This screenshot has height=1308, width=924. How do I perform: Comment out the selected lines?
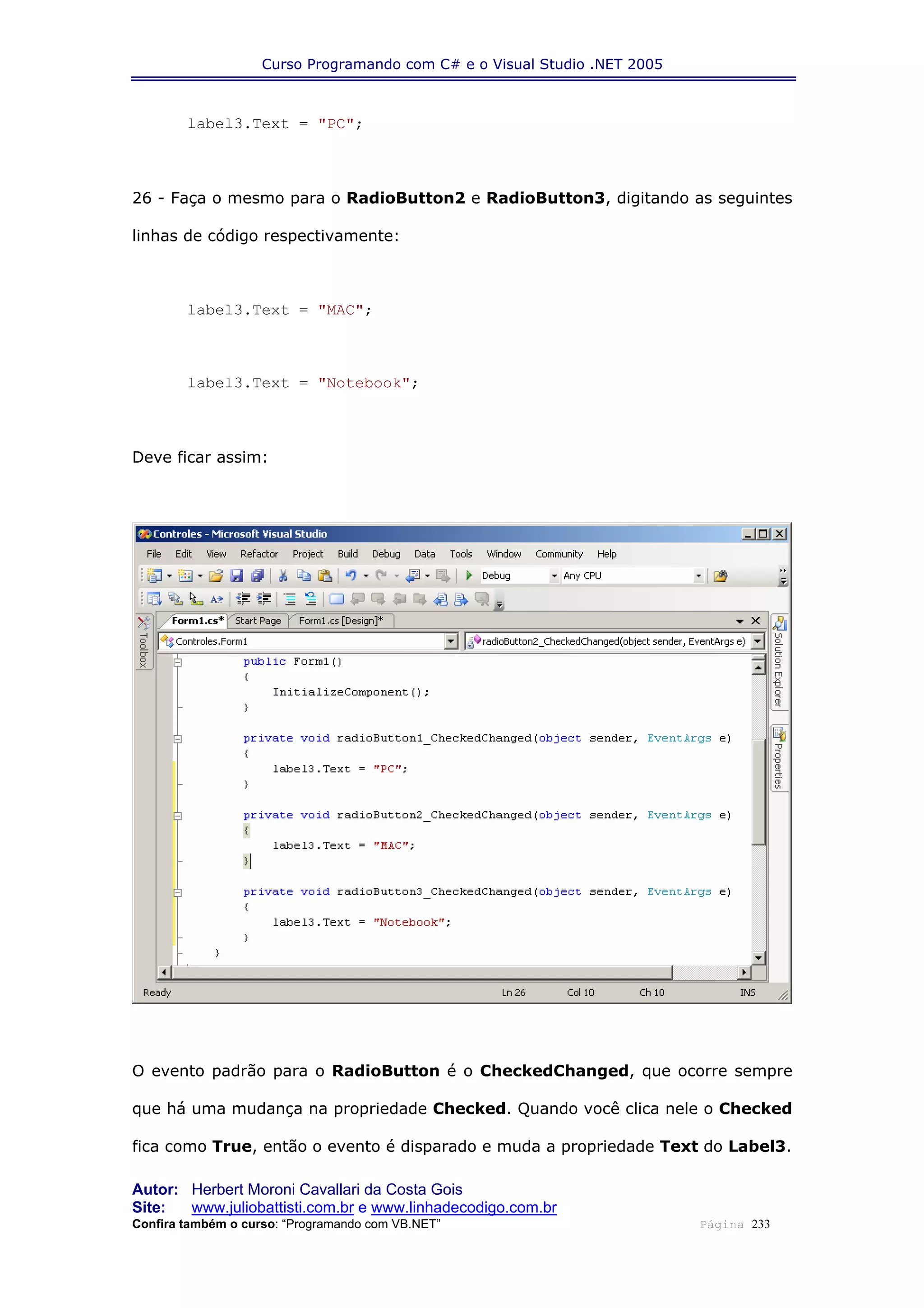(x=290, y=599)
